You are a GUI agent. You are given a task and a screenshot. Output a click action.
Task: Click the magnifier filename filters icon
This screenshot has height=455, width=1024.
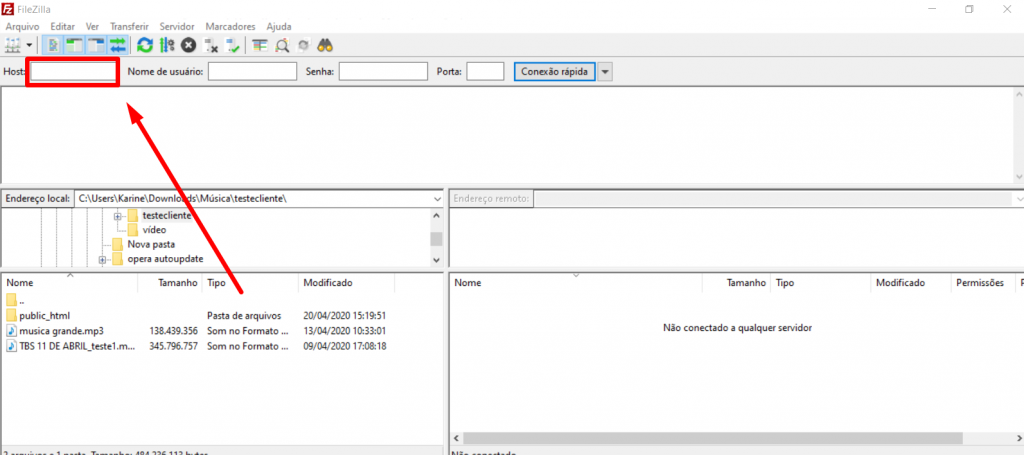(x=282, y=45)
